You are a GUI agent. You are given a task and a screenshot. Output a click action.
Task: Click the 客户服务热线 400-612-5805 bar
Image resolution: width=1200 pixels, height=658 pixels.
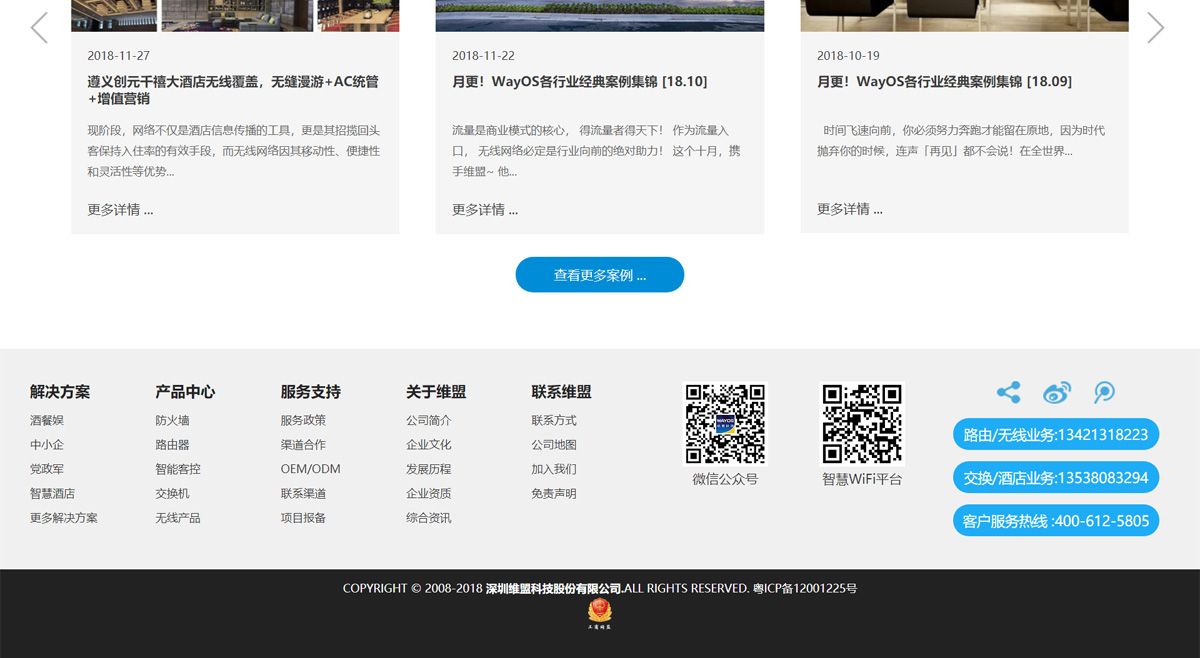click(x=1055, y=520)
